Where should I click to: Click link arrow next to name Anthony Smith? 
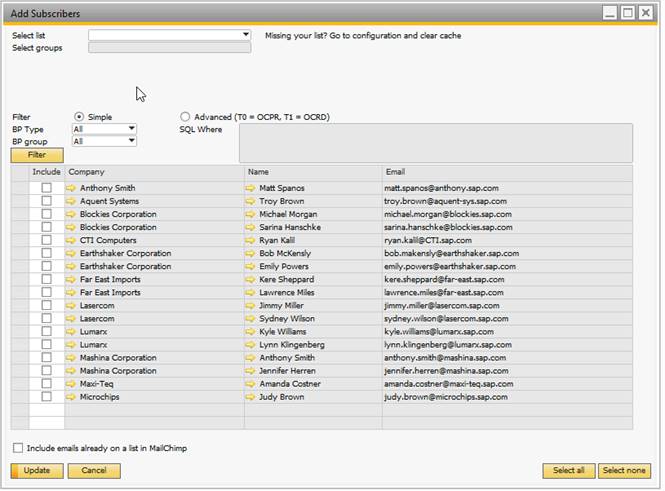click(x=251, y=358)
